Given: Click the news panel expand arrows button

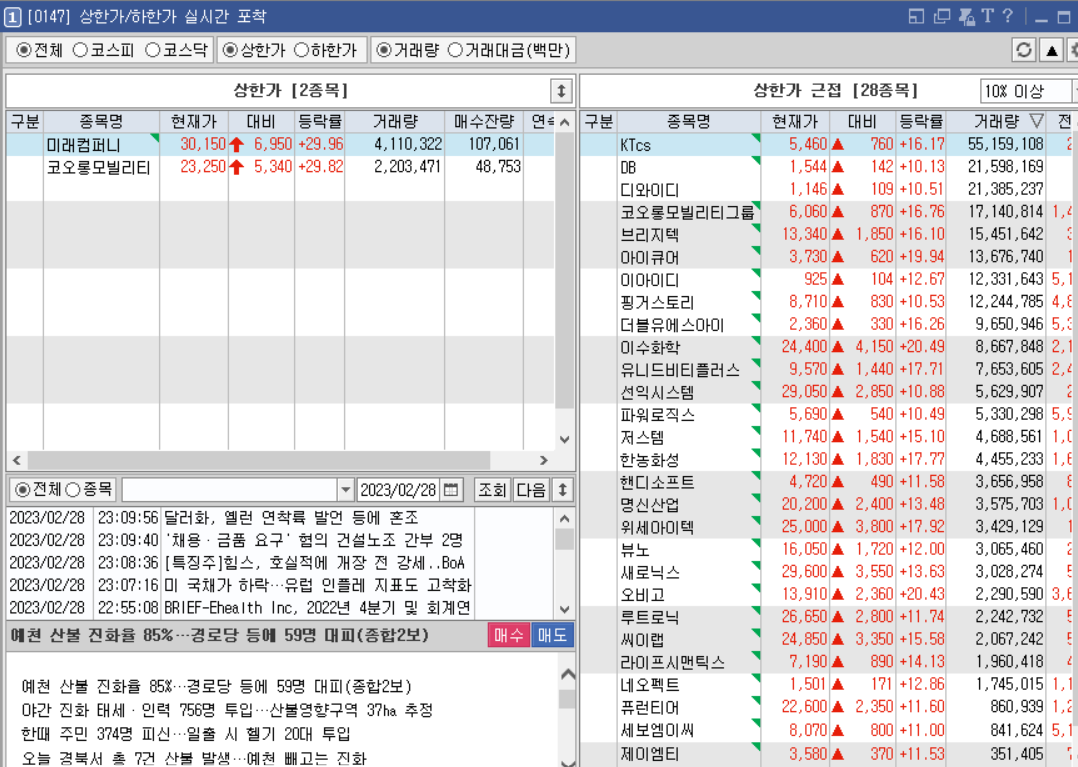Looking at the screenshot, I should 562,490.
